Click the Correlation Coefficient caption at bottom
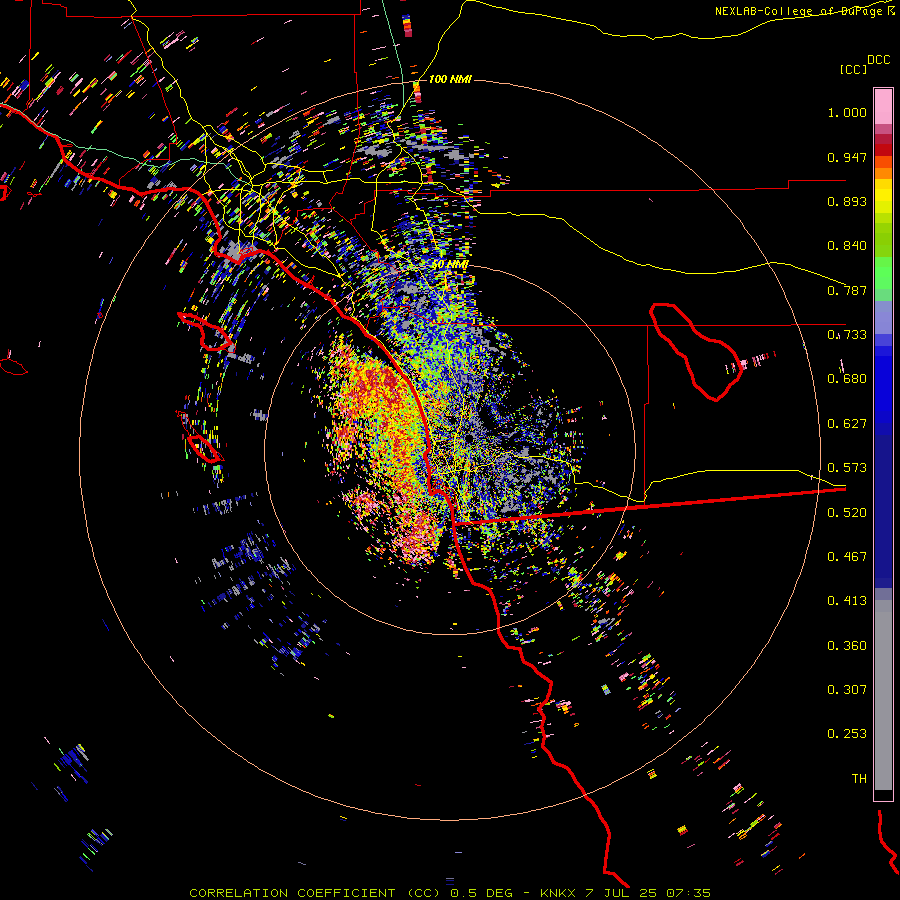Image resolution: width=900 pixels, height=900 pixels. [450, 893]
